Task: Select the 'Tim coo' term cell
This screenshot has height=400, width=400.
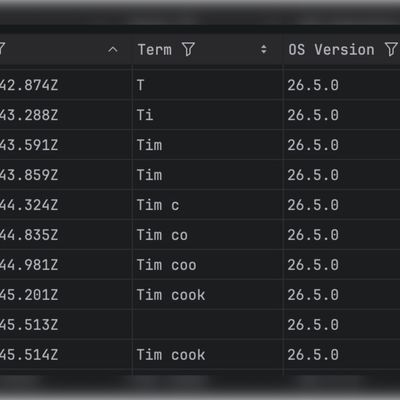Action: [208, 265]
